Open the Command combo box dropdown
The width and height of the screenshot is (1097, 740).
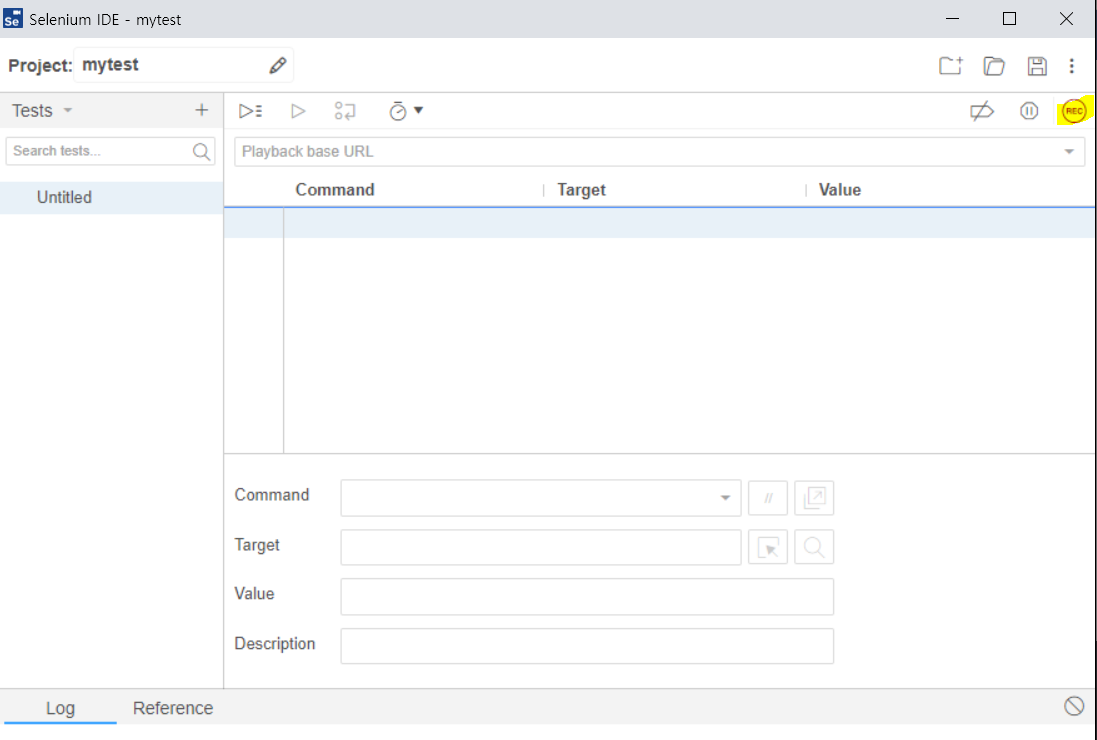pyautogui.click(x=725, y=498)
